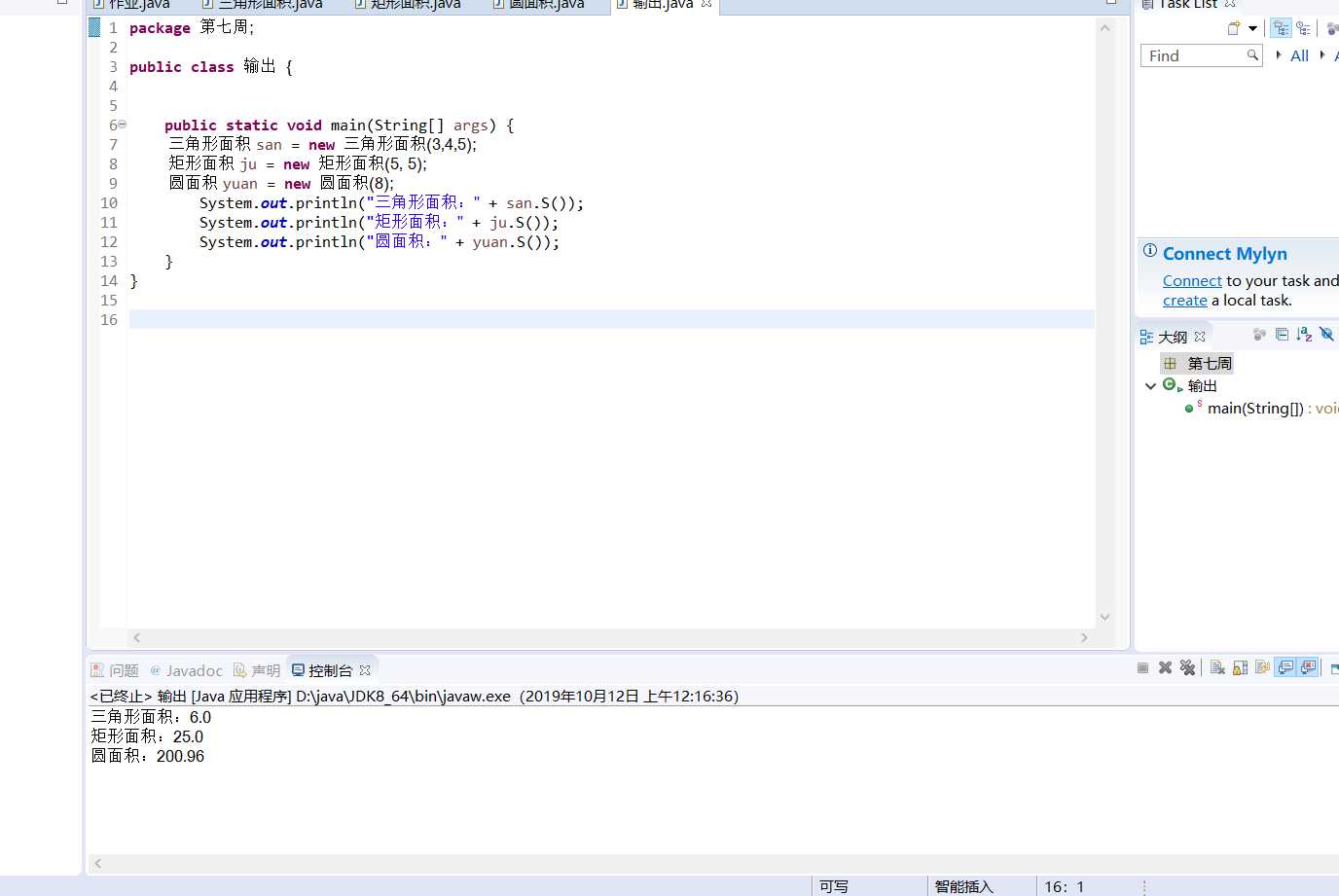This screenshot has height=896, width=1339.
Task: Click the Connect Mylyn info icon
Action: 1150,251
